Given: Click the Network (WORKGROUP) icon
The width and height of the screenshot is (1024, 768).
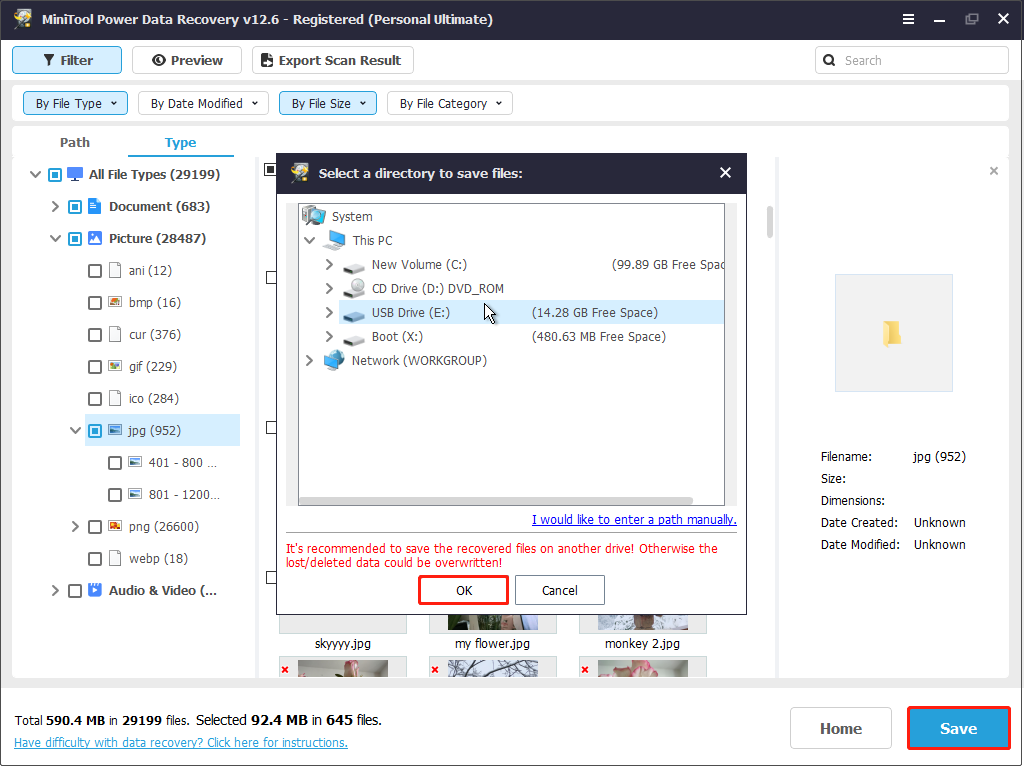Looking at the screenshot, I should pyautogui.click(x=334, y=360).
